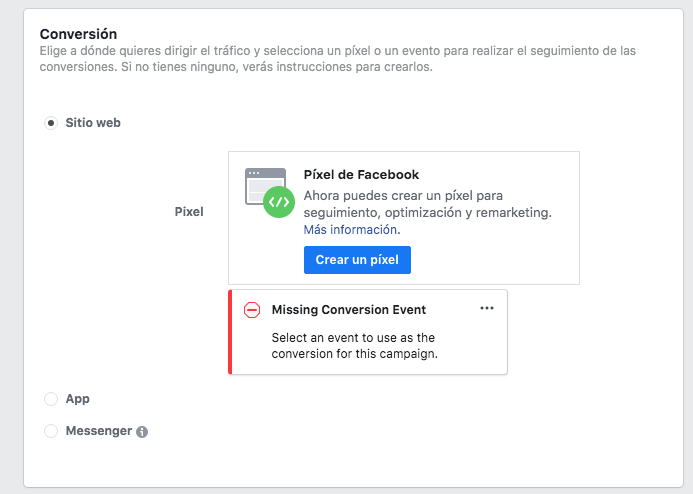This screenshot has width=693, height=494.
Task: Open the info icon beside Messenger
Action: coord(142,432)
